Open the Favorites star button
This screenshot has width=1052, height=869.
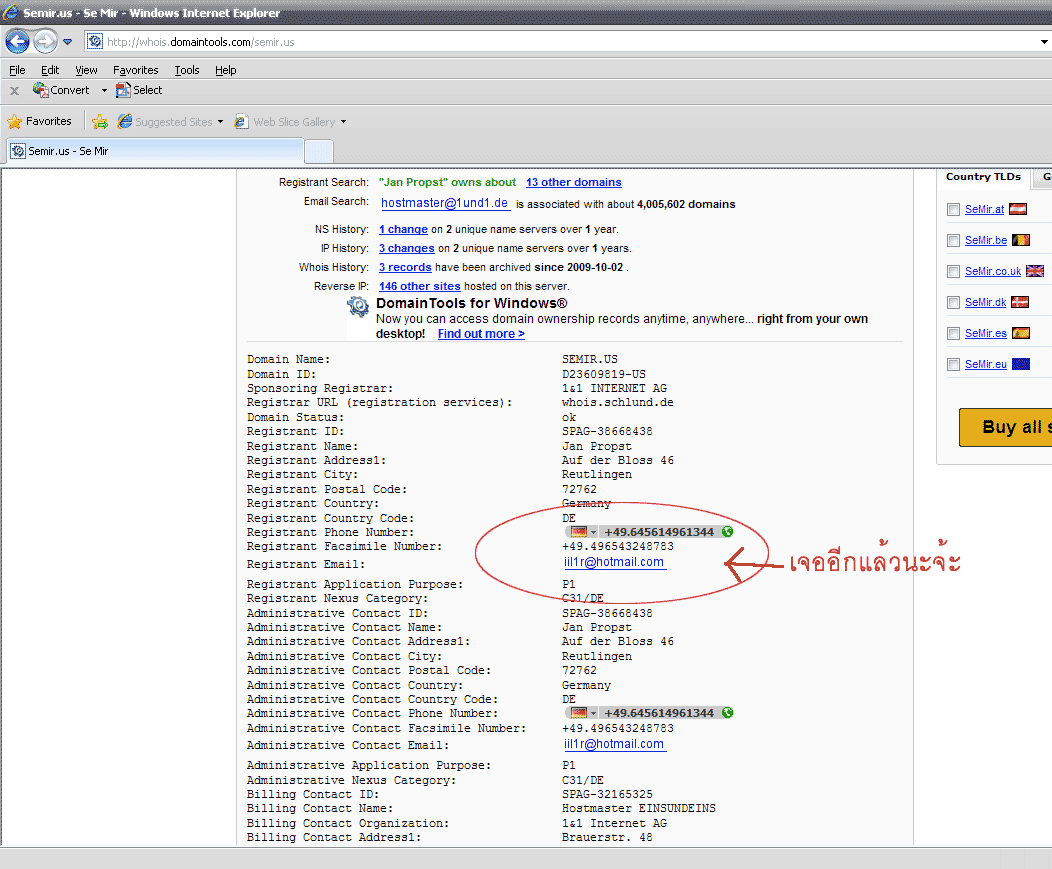40,121
